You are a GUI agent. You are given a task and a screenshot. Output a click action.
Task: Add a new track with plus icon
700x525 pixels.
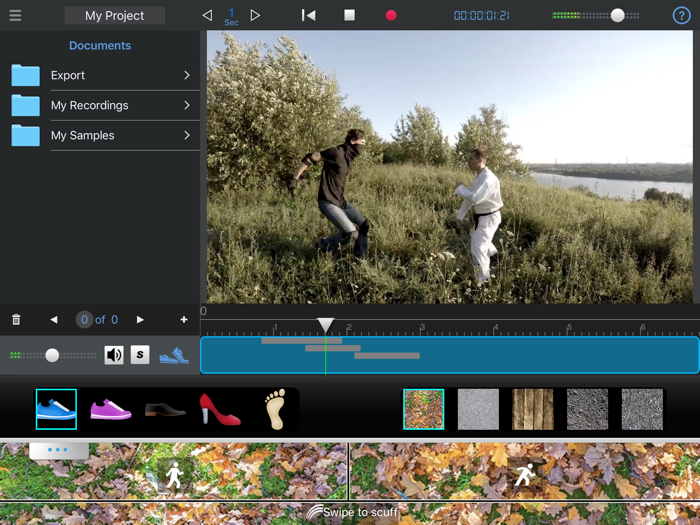tap(184, 320)
